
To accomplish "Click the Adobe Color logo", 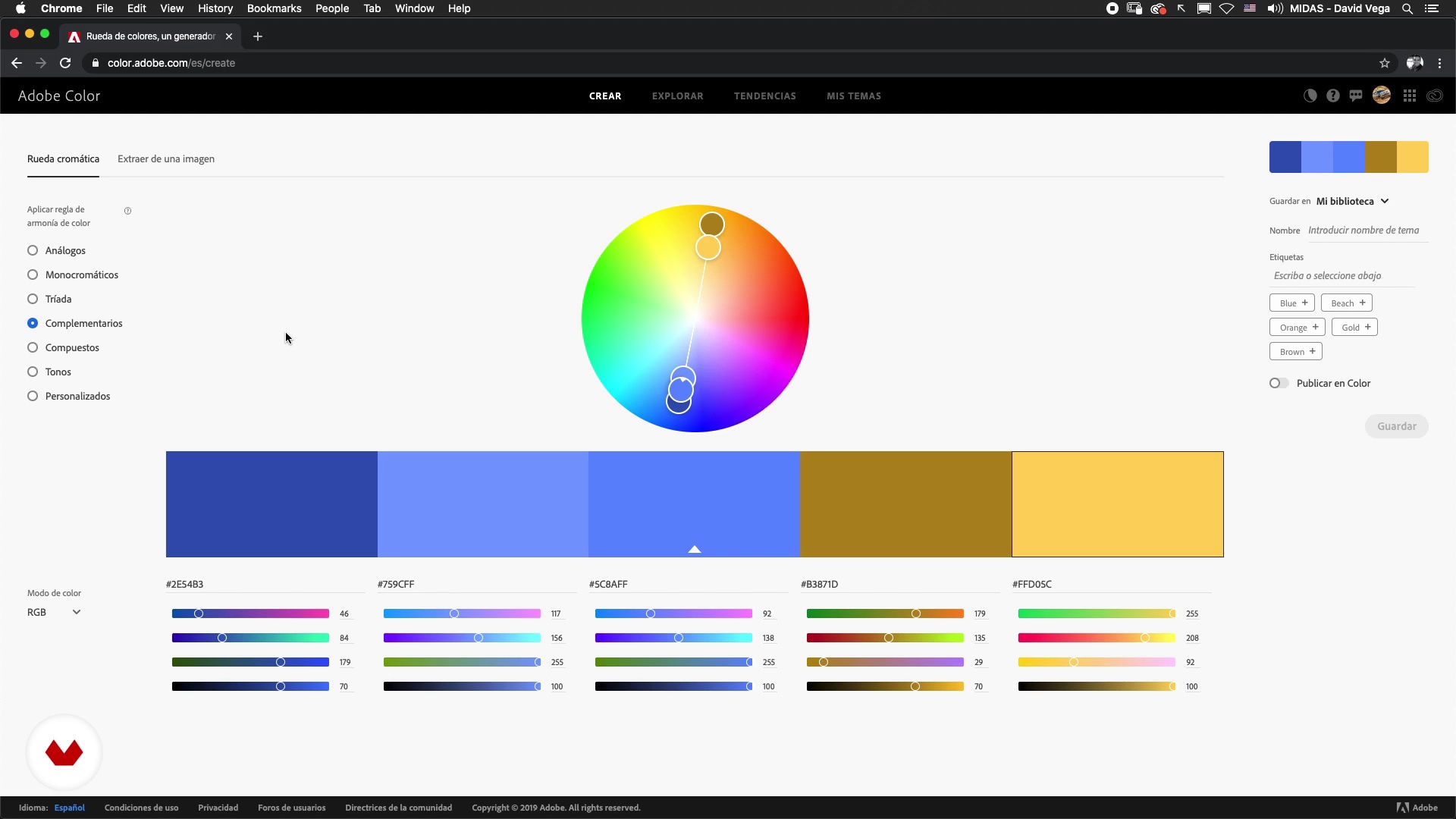I will pyautogui.click(x=59, y=96).
